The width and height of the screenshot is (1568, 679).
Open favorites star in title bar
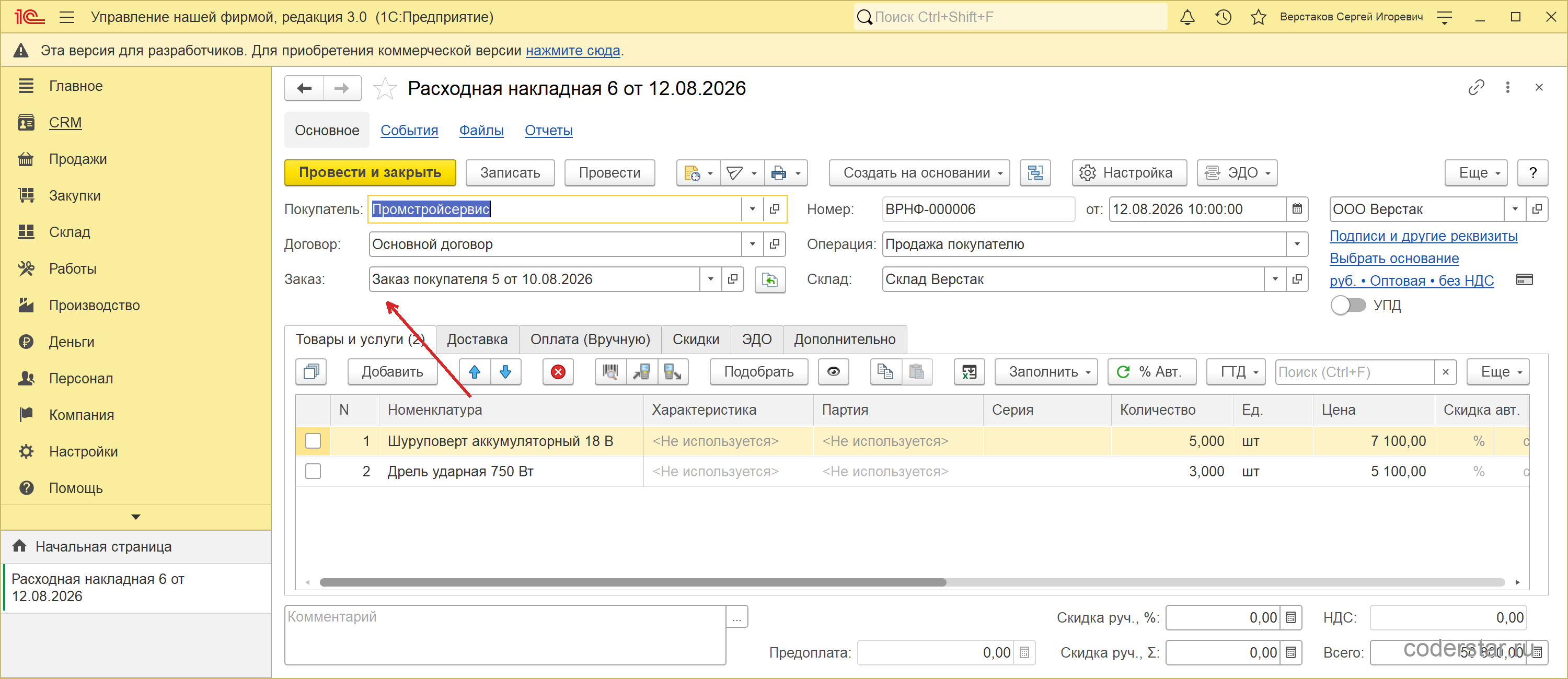[x=1258, y=17]
